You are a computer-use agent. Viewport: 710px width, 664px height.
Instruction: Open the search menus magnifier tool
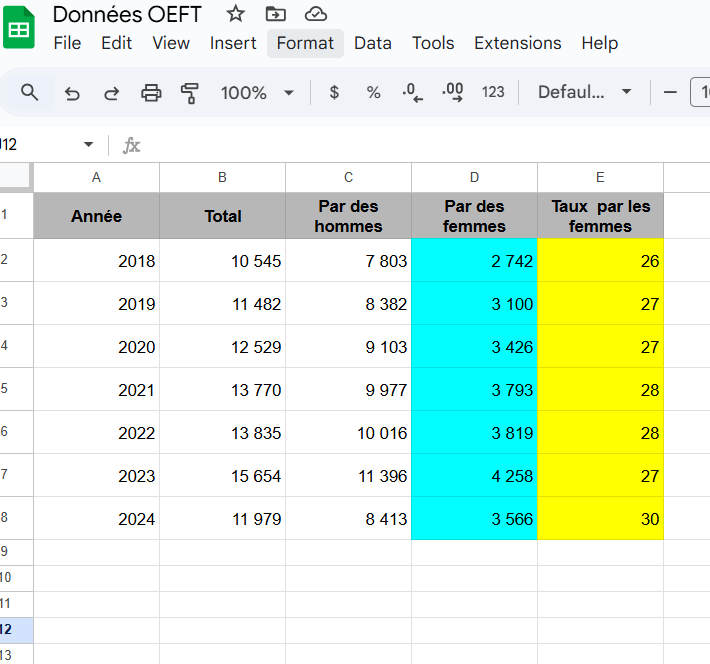point(30,93)
